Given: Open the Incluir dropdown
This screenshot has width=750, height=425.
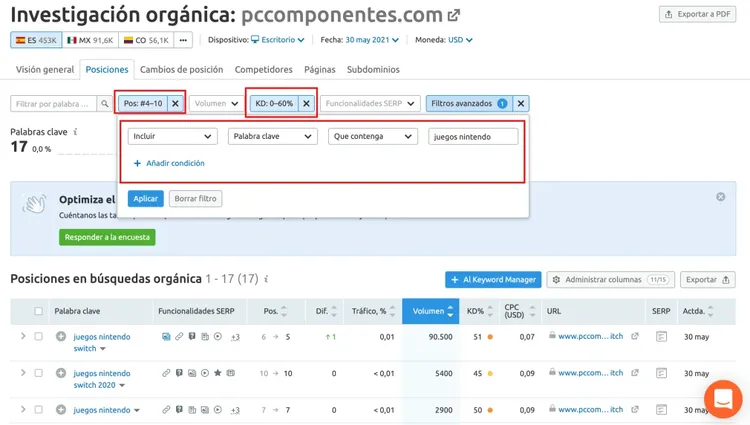Looking at the screenshot, I should click(172, 136).
